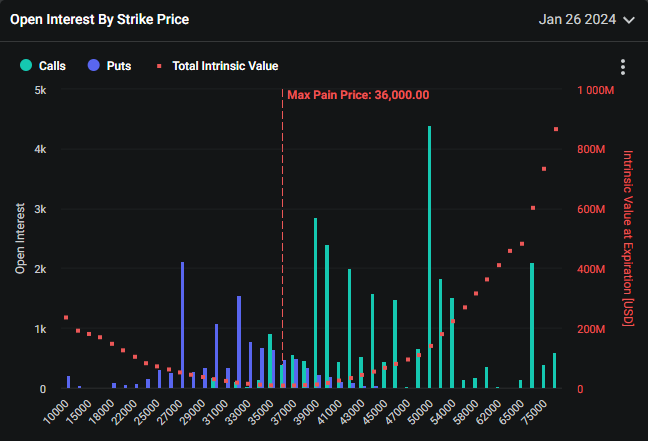Click the red Total Intrinsic Value marker

point(160,66)
